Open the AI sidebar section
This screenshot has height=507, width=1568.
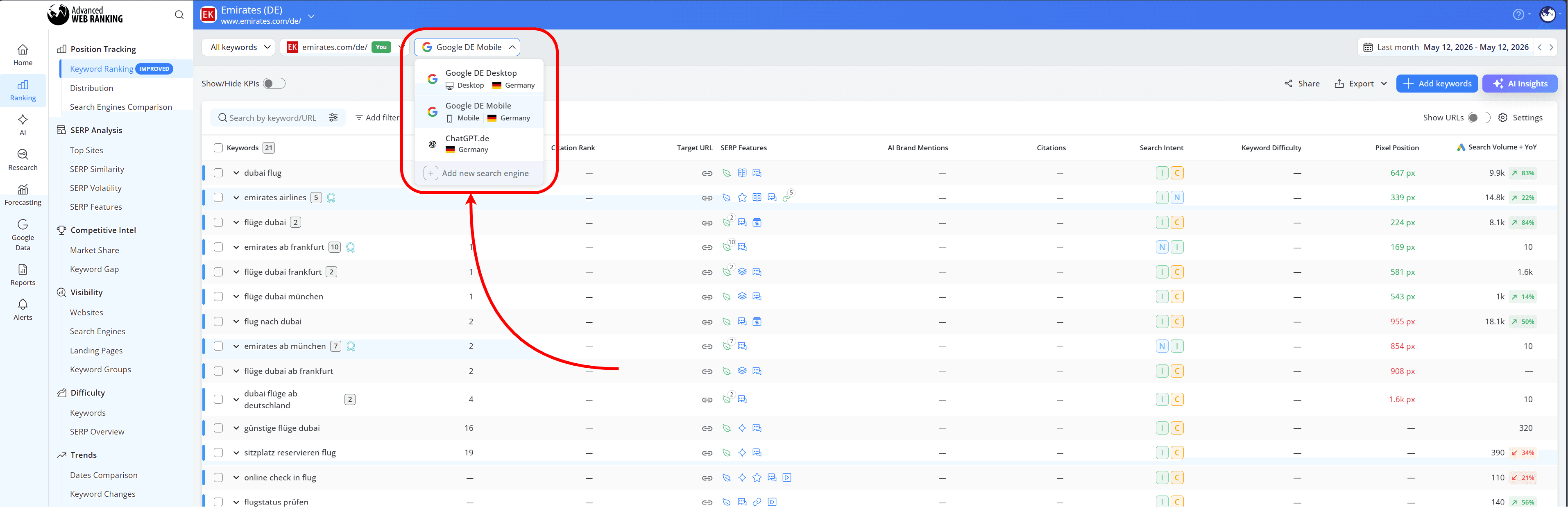click(x=23, y=124)
